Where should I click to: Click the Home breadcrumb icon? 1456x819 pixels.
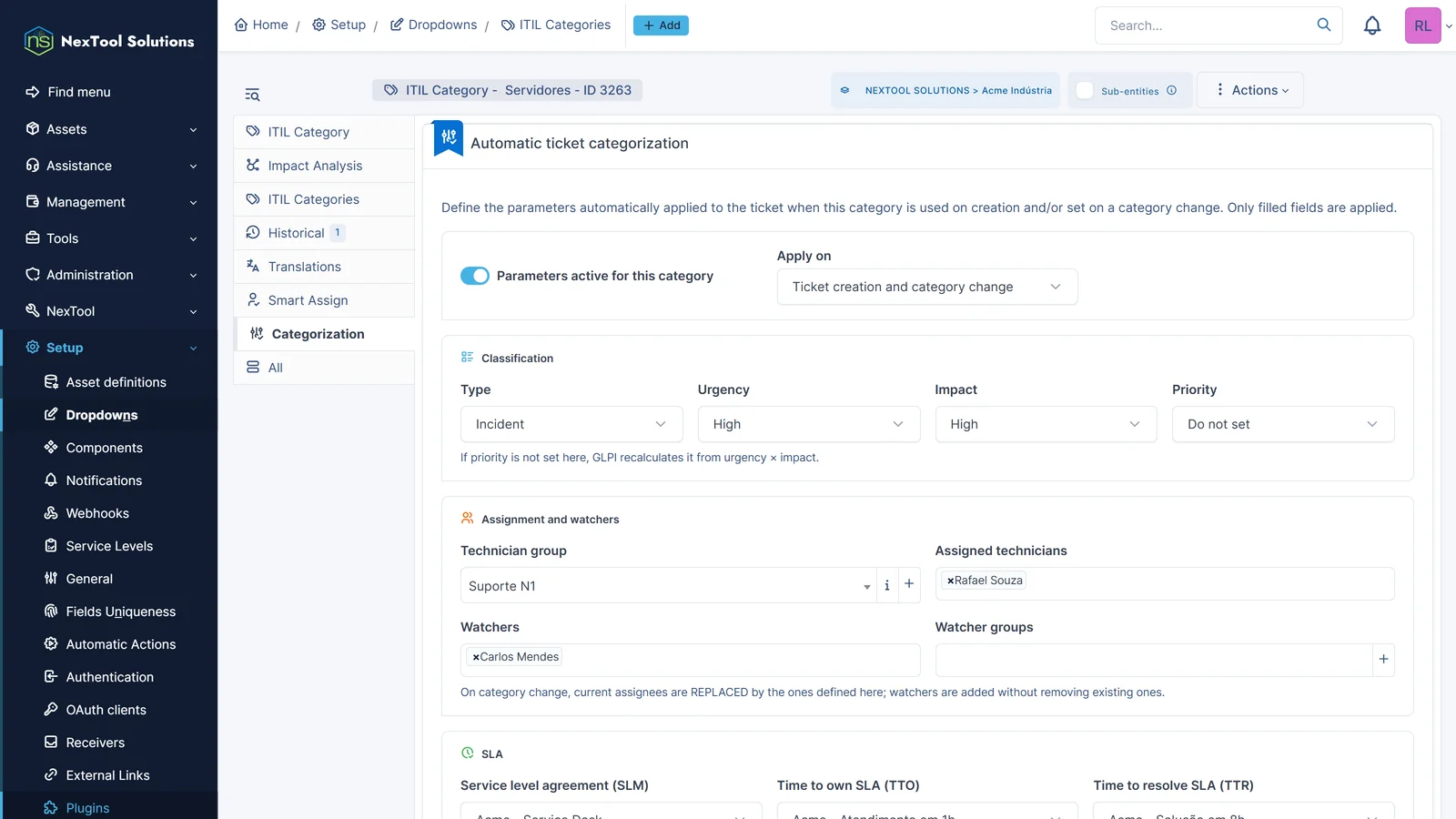[x=241, y=25]
